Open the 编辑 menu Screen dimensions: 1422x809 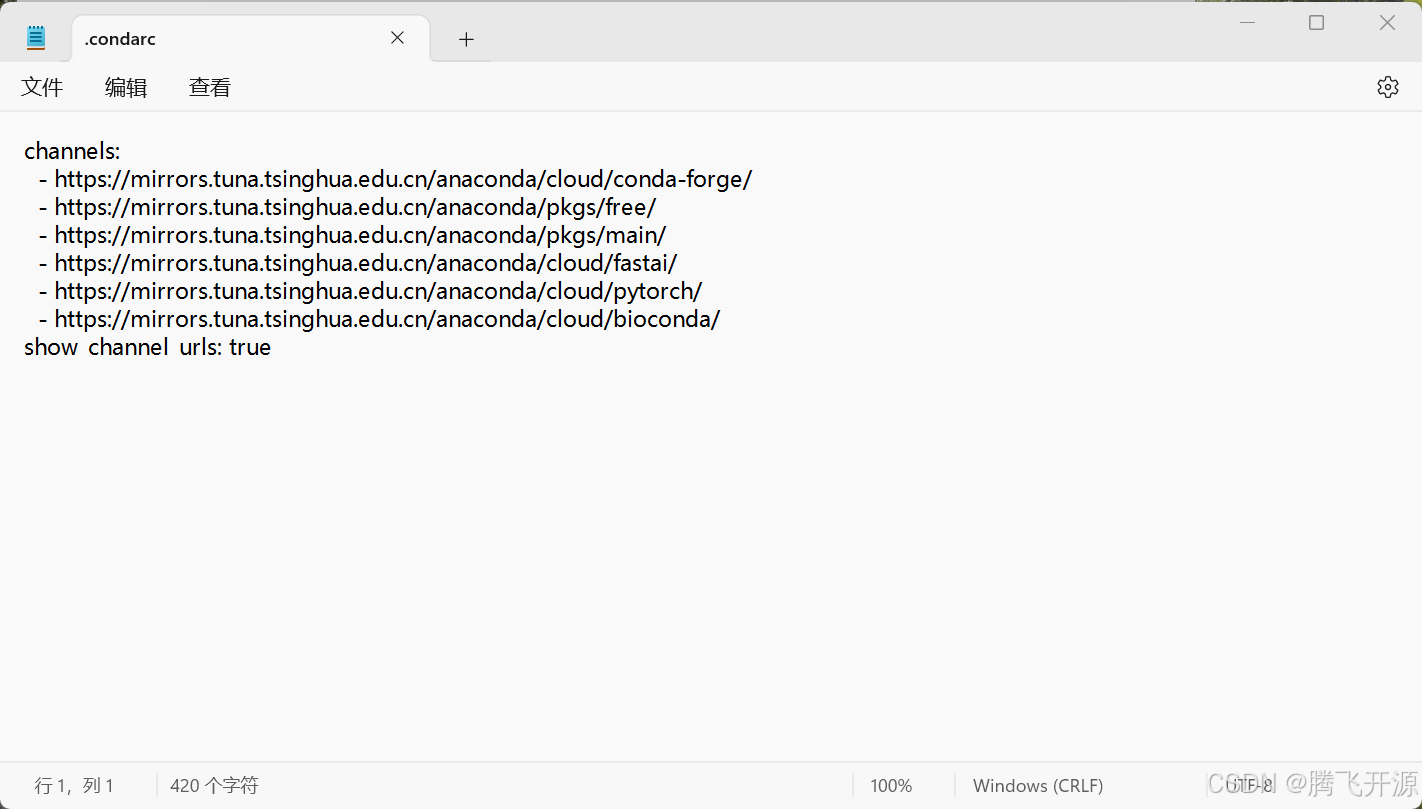pyautogui.click(x=126, y=88)
